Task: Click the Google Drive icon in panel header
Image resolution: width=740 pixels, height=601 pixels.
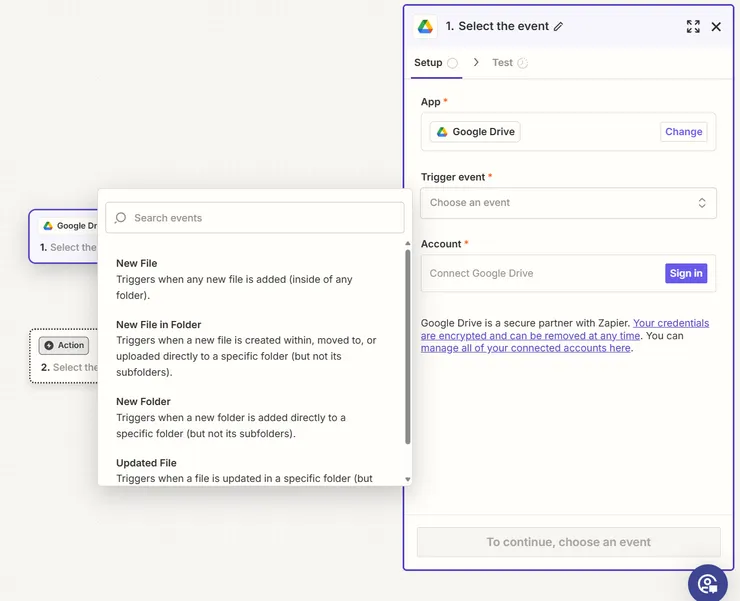Action: (425, 27)
